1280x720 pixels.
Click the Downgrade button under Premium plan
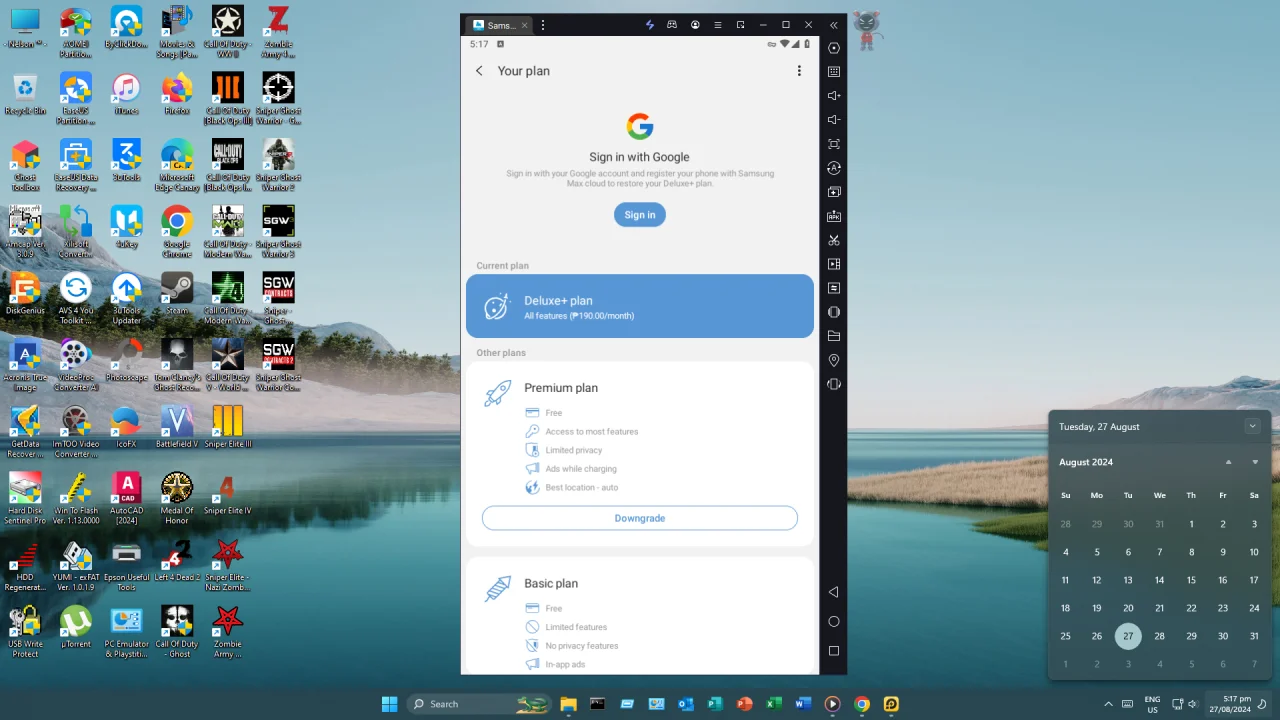tap(640, 518)
